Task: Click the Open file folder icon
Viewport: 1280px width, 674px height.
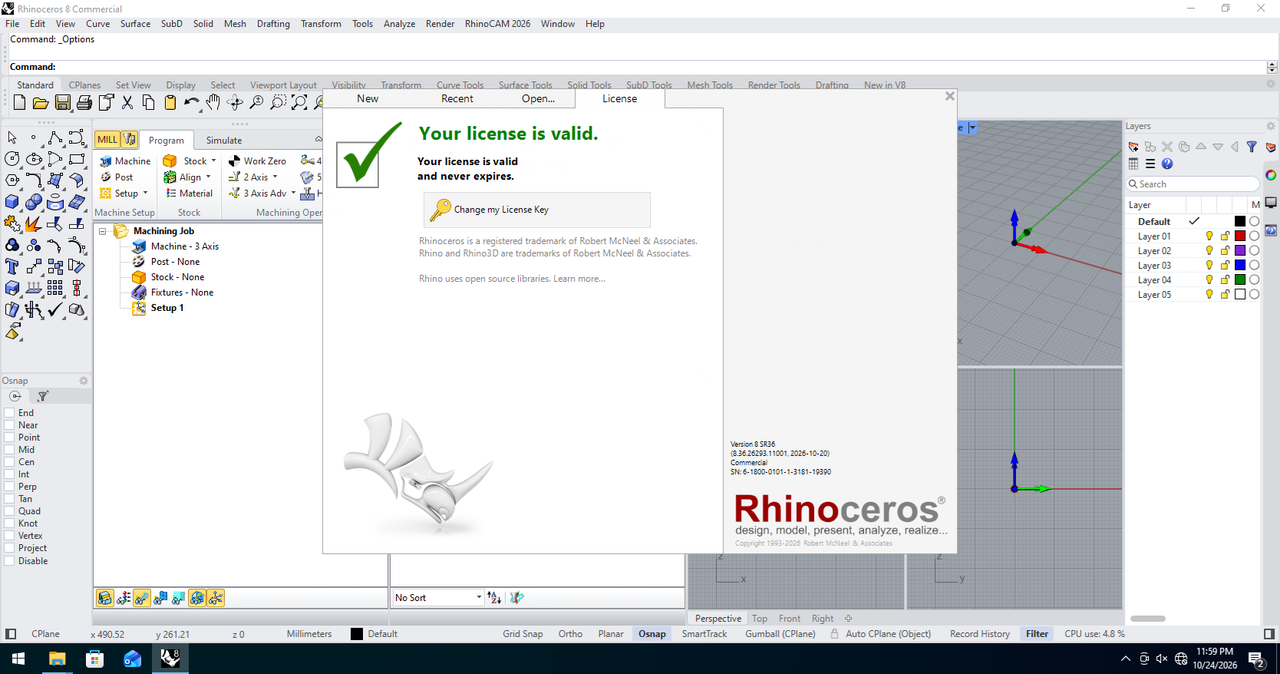Action: tap(40, 102)
